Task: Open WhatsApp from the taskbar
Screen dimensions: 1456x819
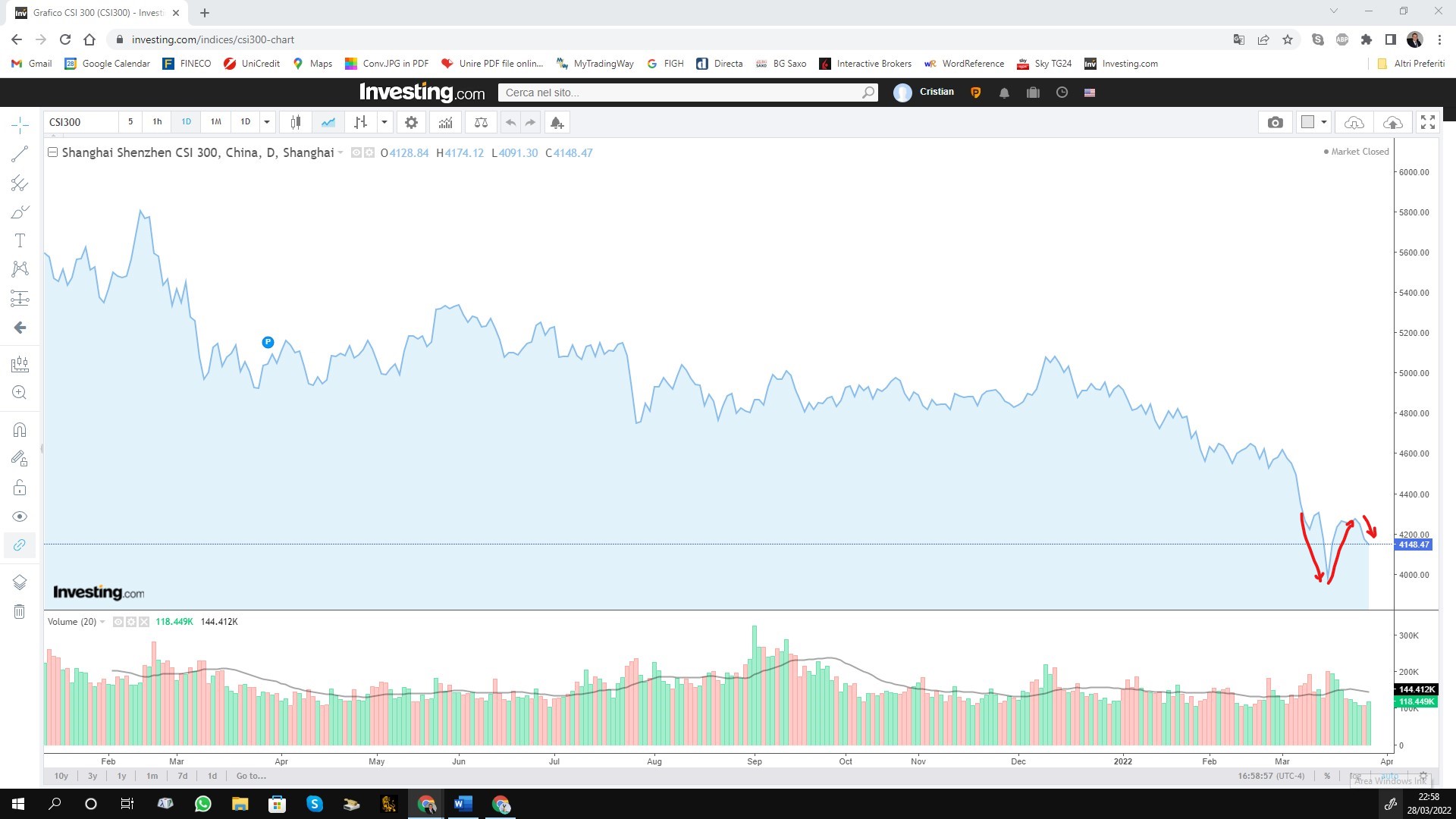Action: 202,804
